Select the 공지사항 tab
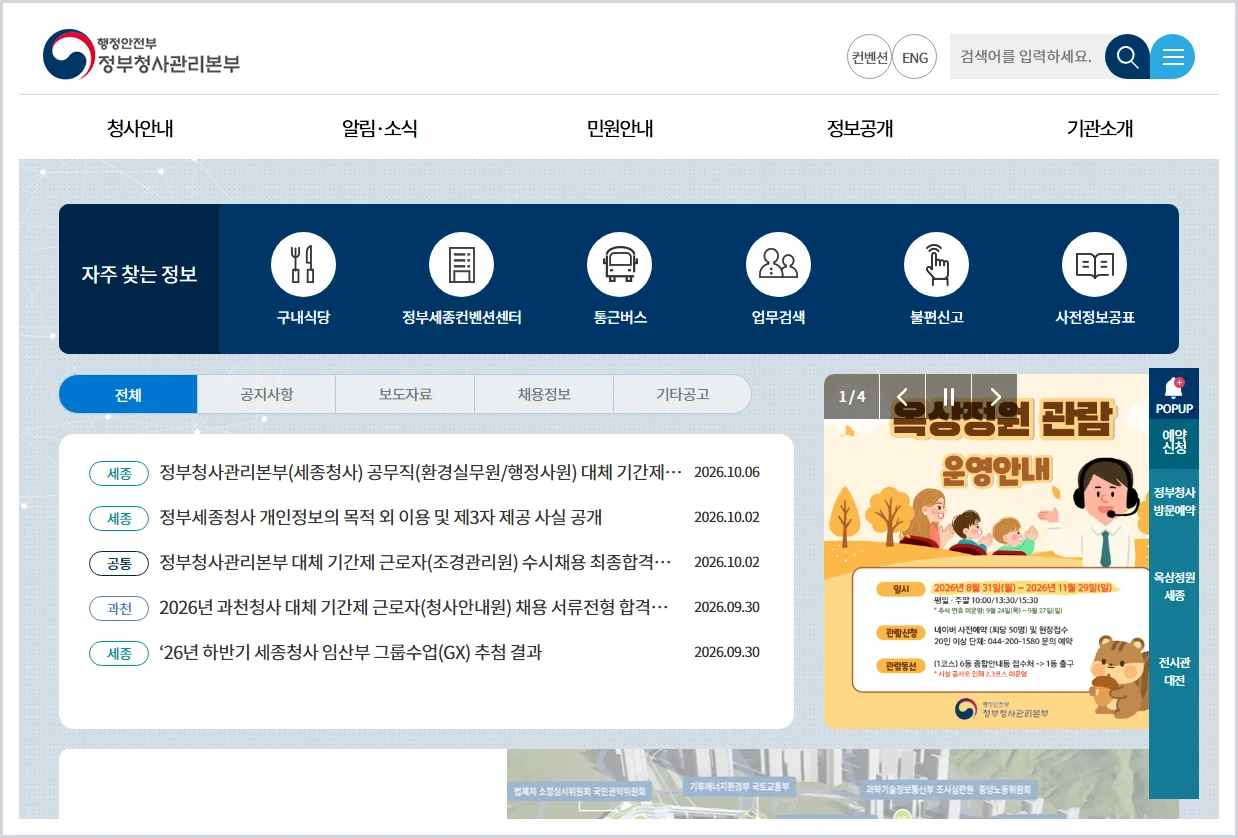Image resolution: width=1238 pixels, height=838 pixels. tap(267, 394)
